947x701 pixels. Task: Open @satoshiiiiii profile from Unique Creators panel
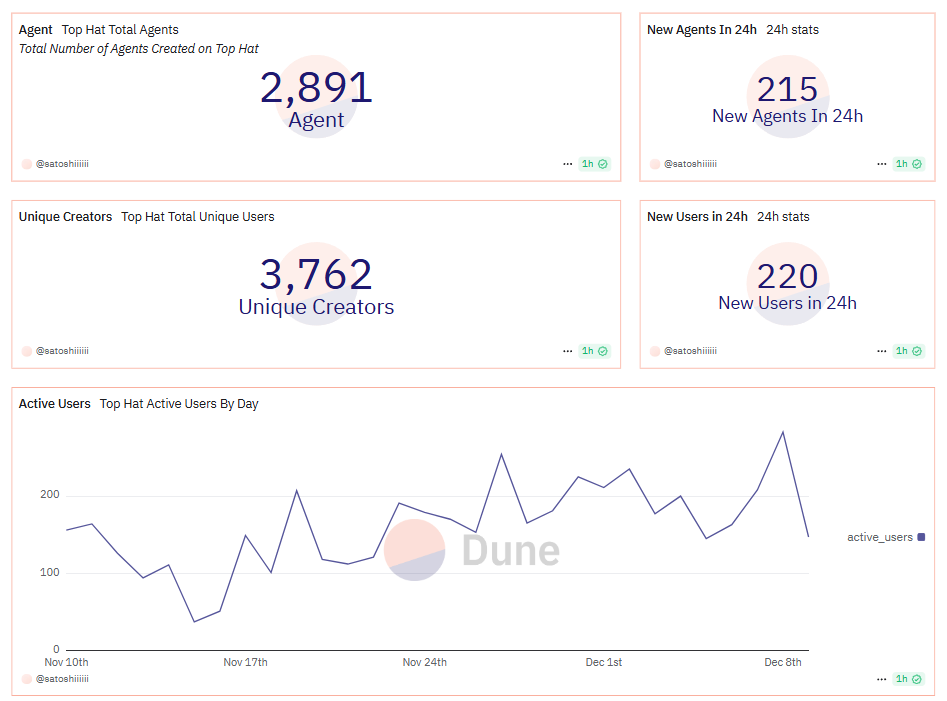coord(62,351)
